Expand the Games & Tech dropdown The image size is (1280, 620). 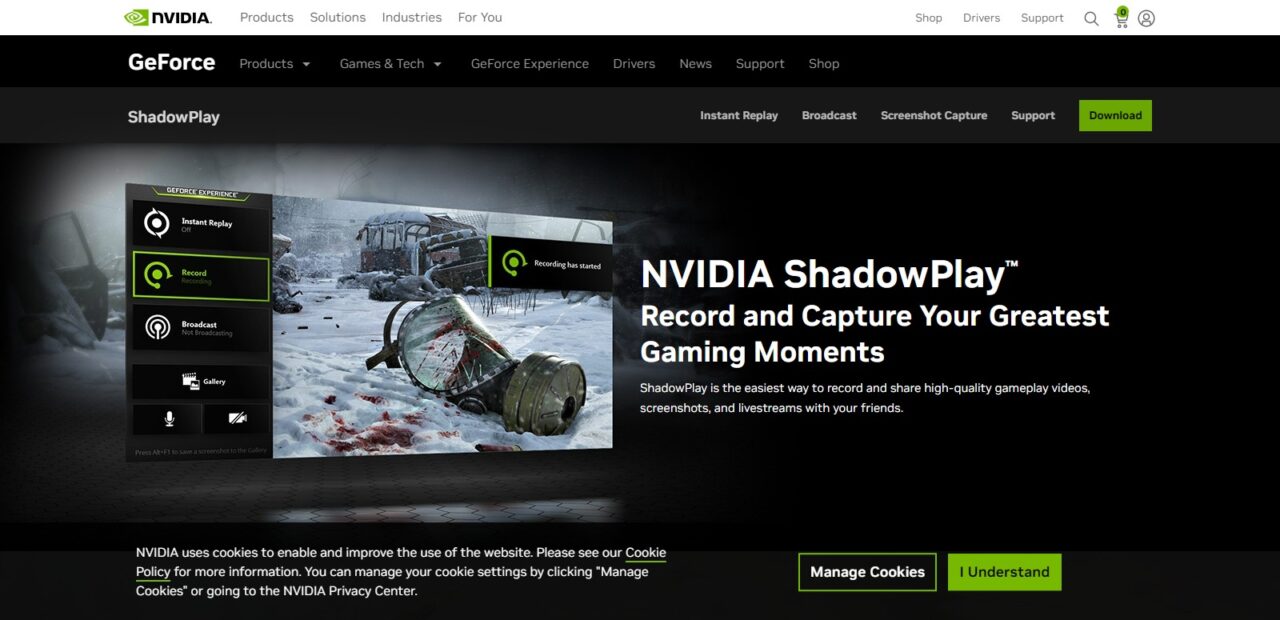[391, 63]
